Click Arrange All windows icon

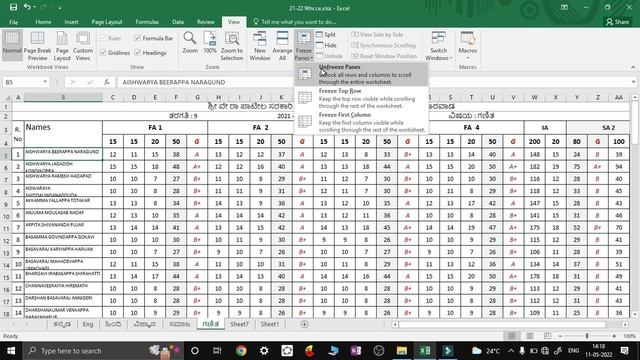click(282, 46)
